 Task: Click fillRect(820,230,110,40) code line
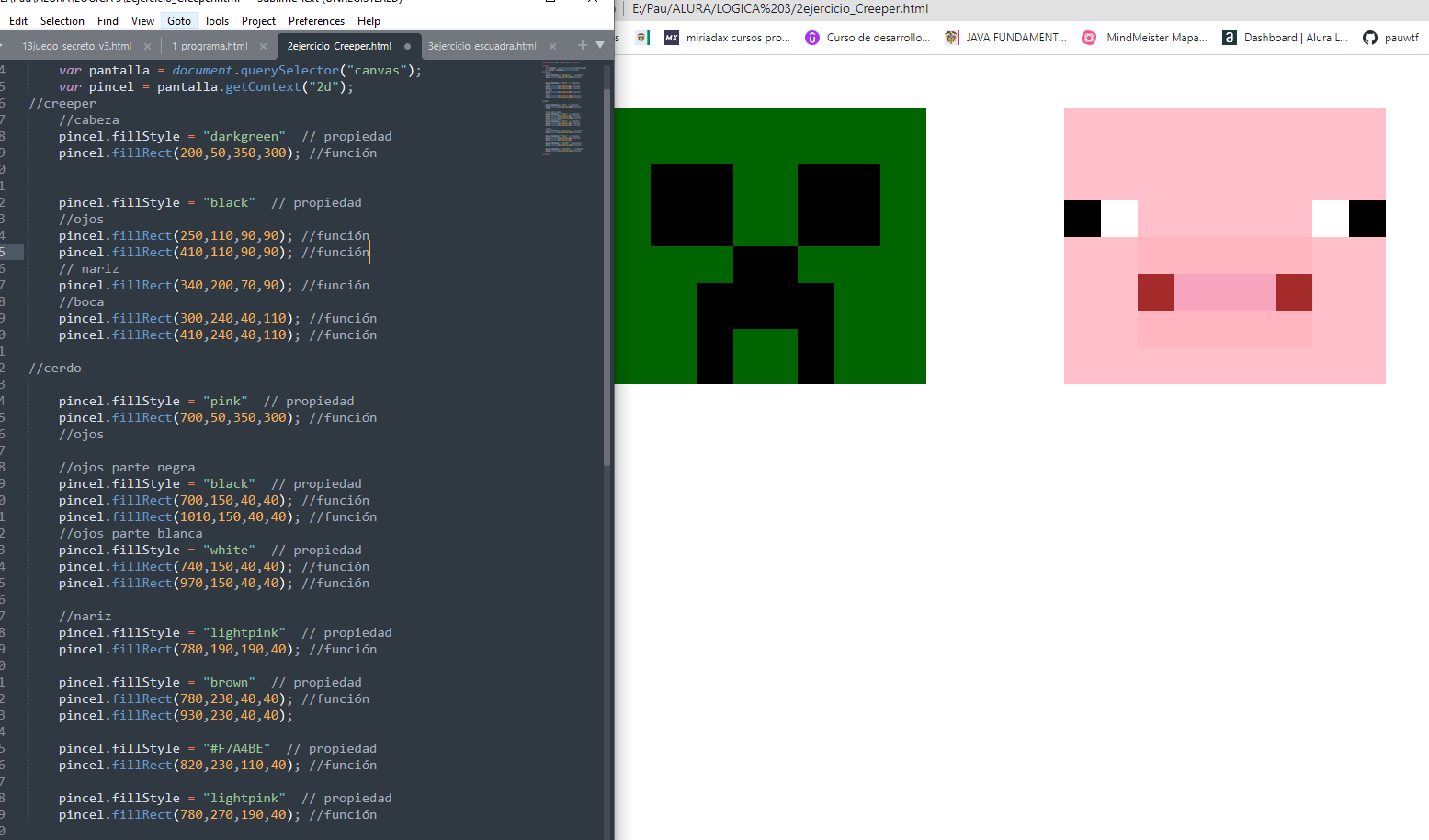[x=218, y=765]
